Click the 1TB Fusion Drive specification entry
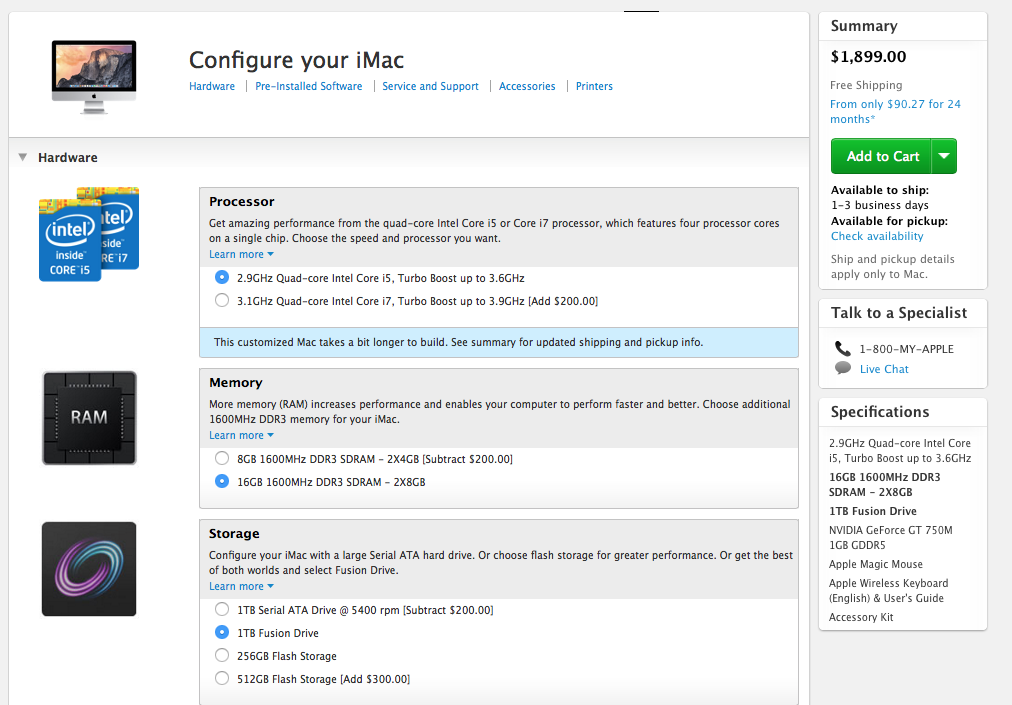The height and width of the screenshot is (705, 1012). (x=873, y=511)
